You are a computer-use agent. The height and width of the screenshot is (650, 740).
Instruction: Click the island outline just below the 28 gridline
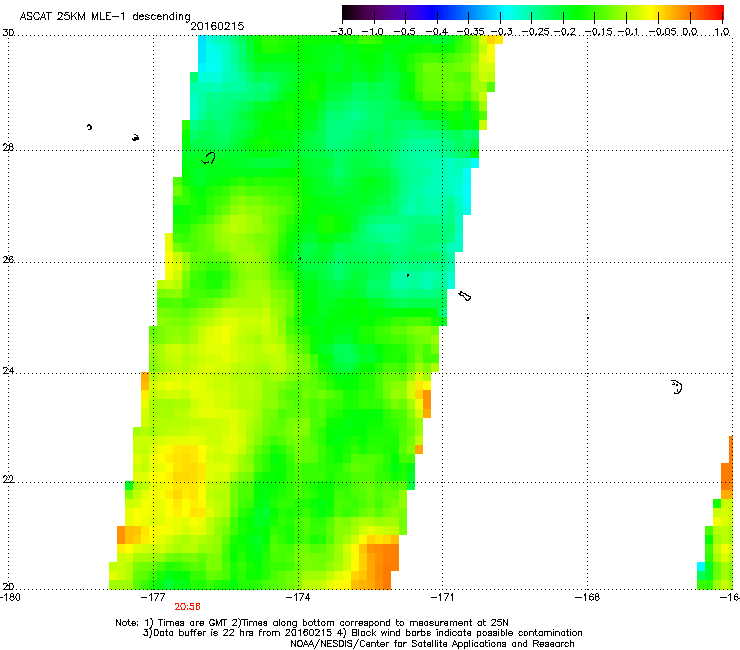208,158
